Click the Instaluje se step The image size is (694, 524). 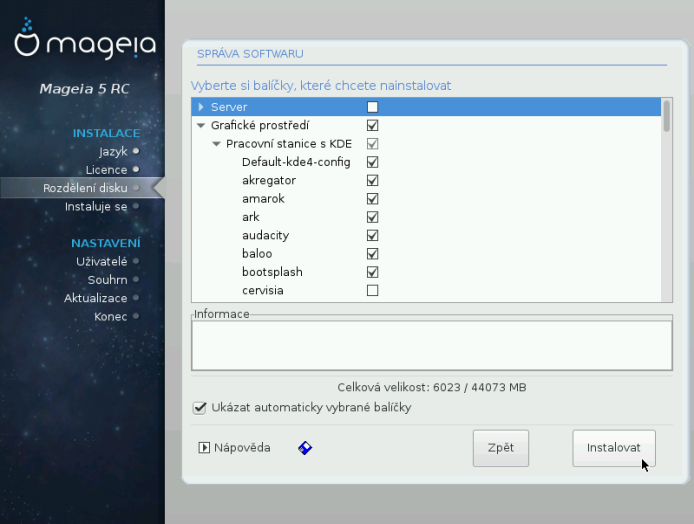[96, 207]
